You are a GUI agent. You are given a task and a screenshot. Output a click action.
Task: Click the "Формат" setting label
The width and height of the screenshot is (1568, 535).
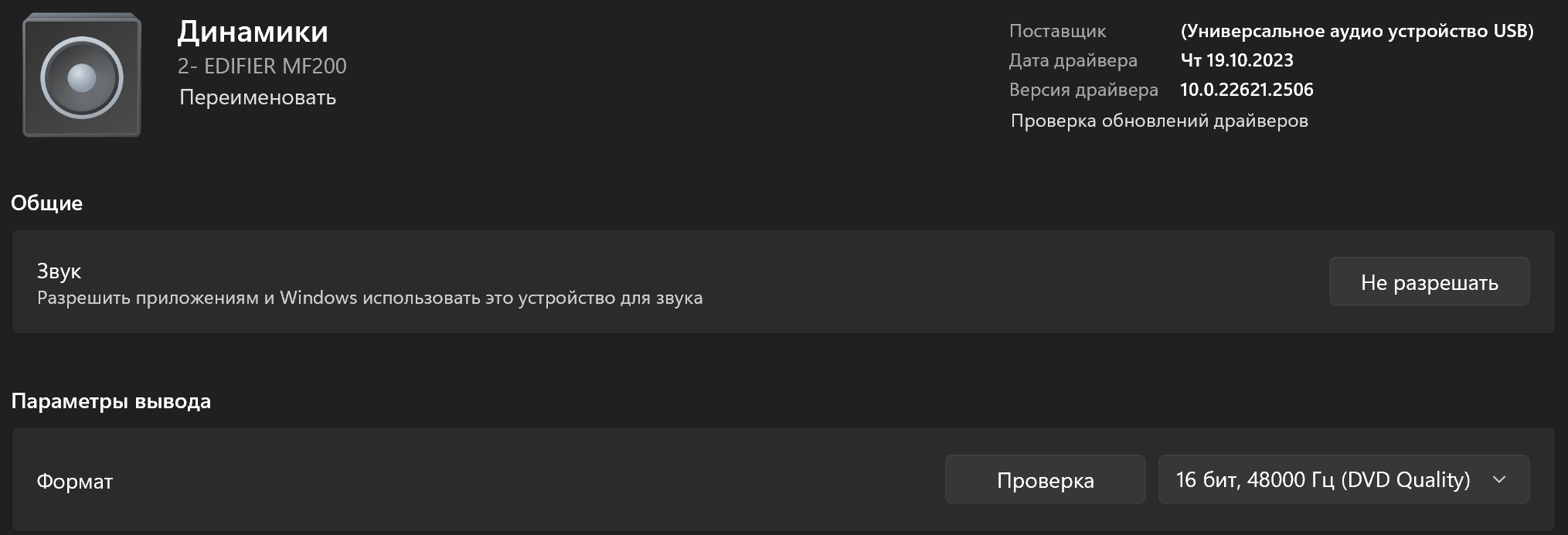pyautogui.click(x=74, y=482)
